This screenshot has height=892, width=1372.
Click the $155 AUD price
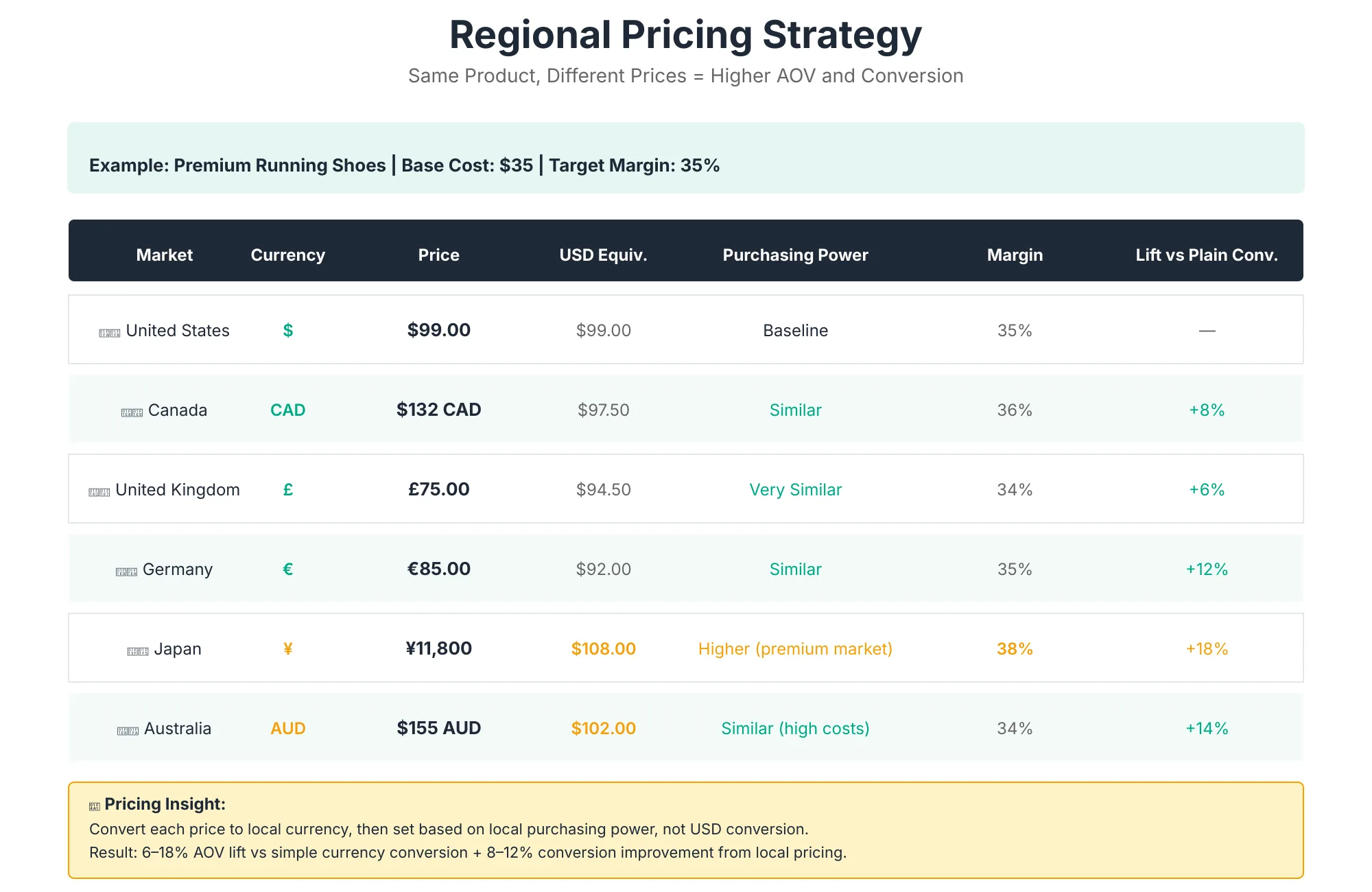coord(439,728)
